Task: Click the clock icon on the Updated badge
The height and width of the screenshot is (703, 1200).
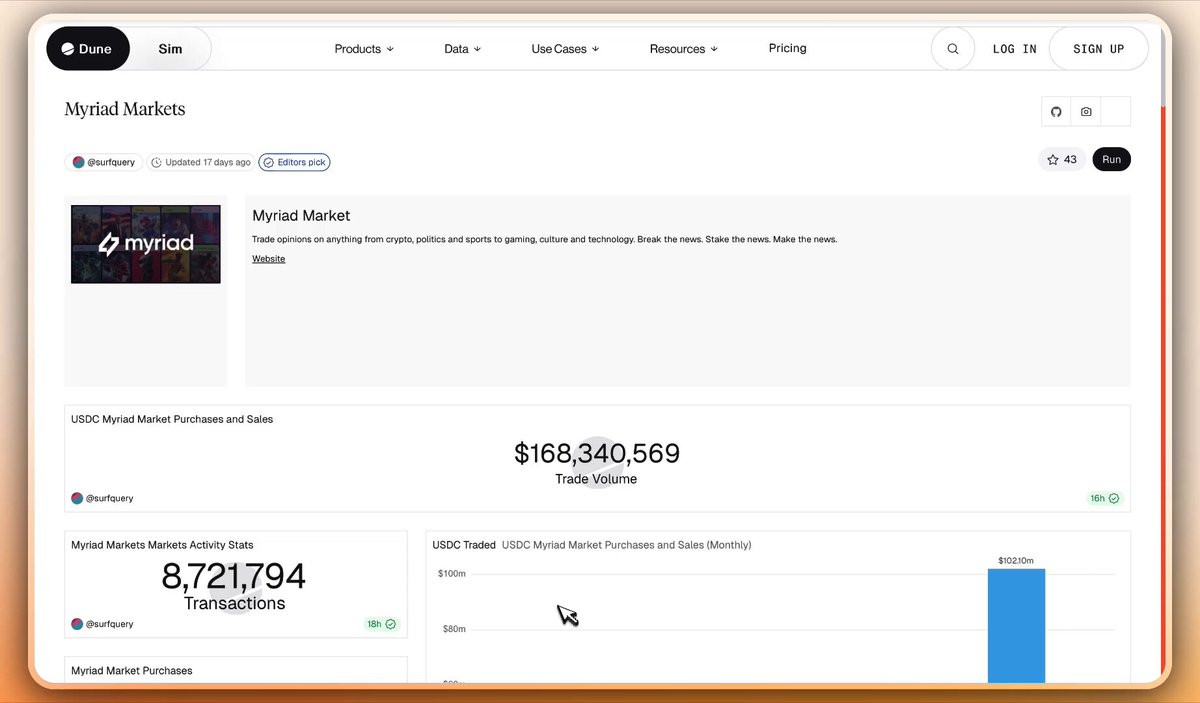Action: tap(156, 162)
